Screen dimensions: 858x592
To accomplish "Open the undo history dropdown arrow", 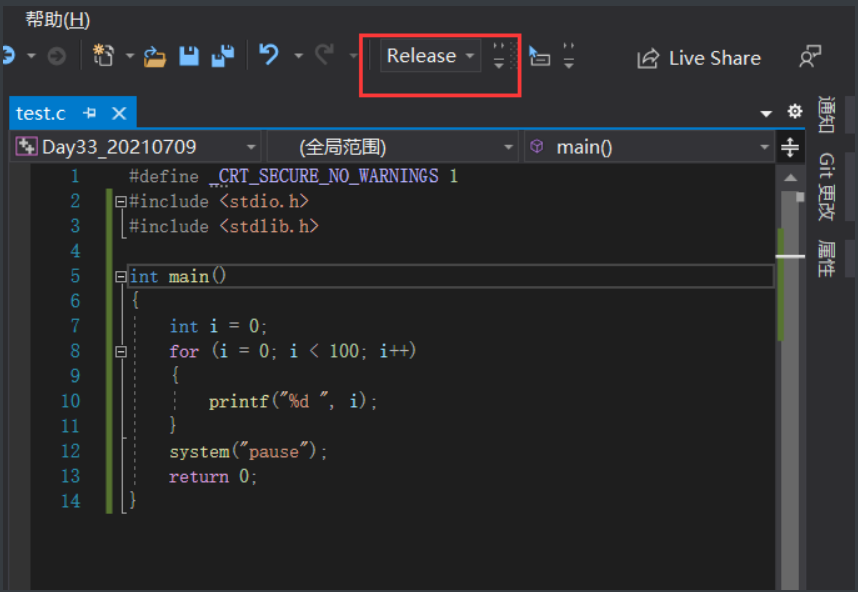I will [298, 56].
